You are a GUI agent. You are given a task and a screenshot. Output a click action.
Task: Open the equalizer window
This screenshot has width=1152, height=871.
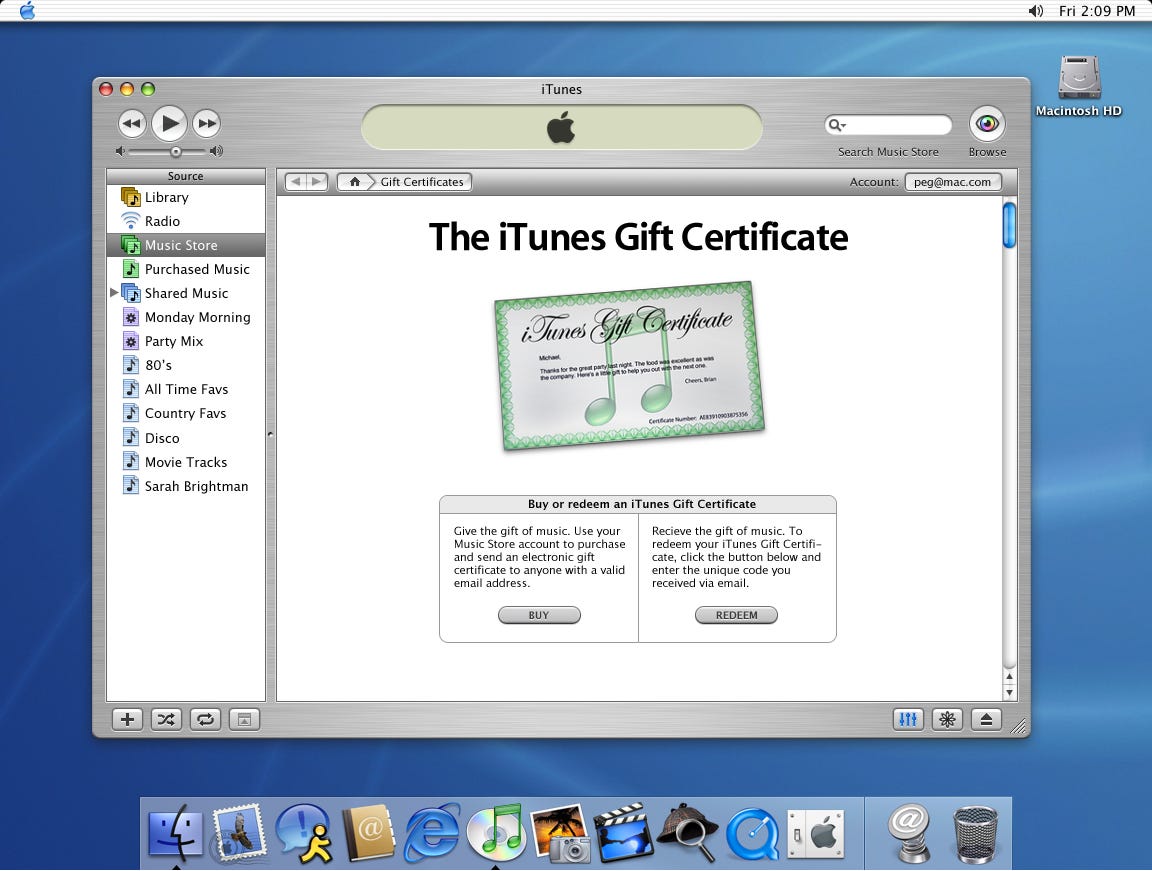point(908,719)
